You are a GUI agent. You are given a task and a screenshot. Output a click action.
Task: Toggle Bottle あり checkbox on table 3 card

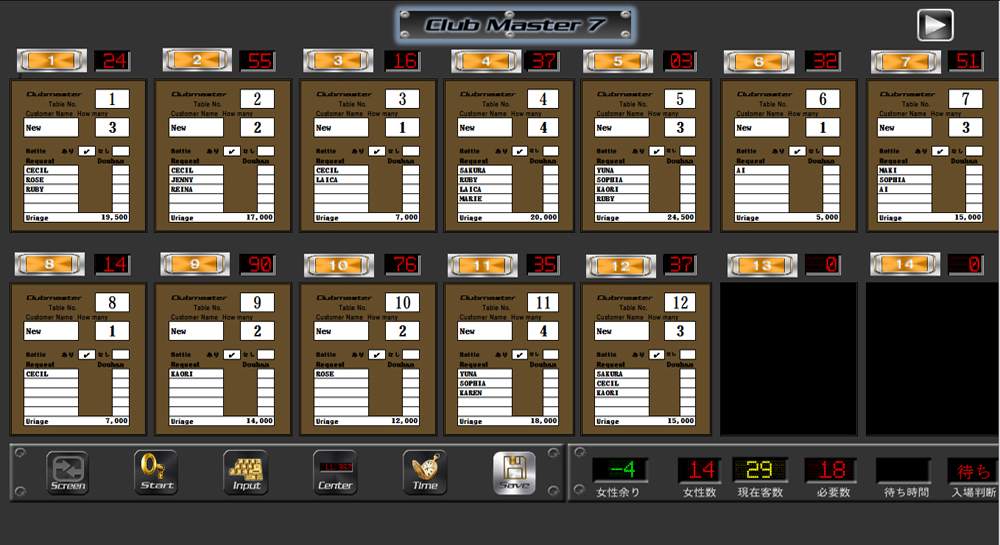(376, 151)
